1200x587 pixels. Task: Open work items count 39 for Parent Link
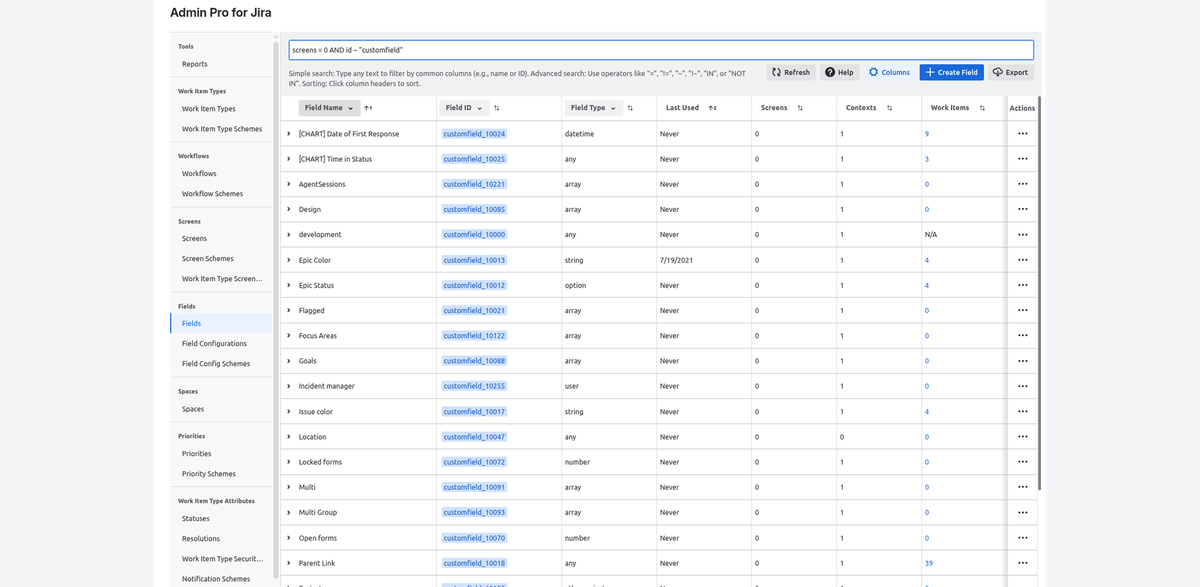pyautogui.click(x=929, y=563)
